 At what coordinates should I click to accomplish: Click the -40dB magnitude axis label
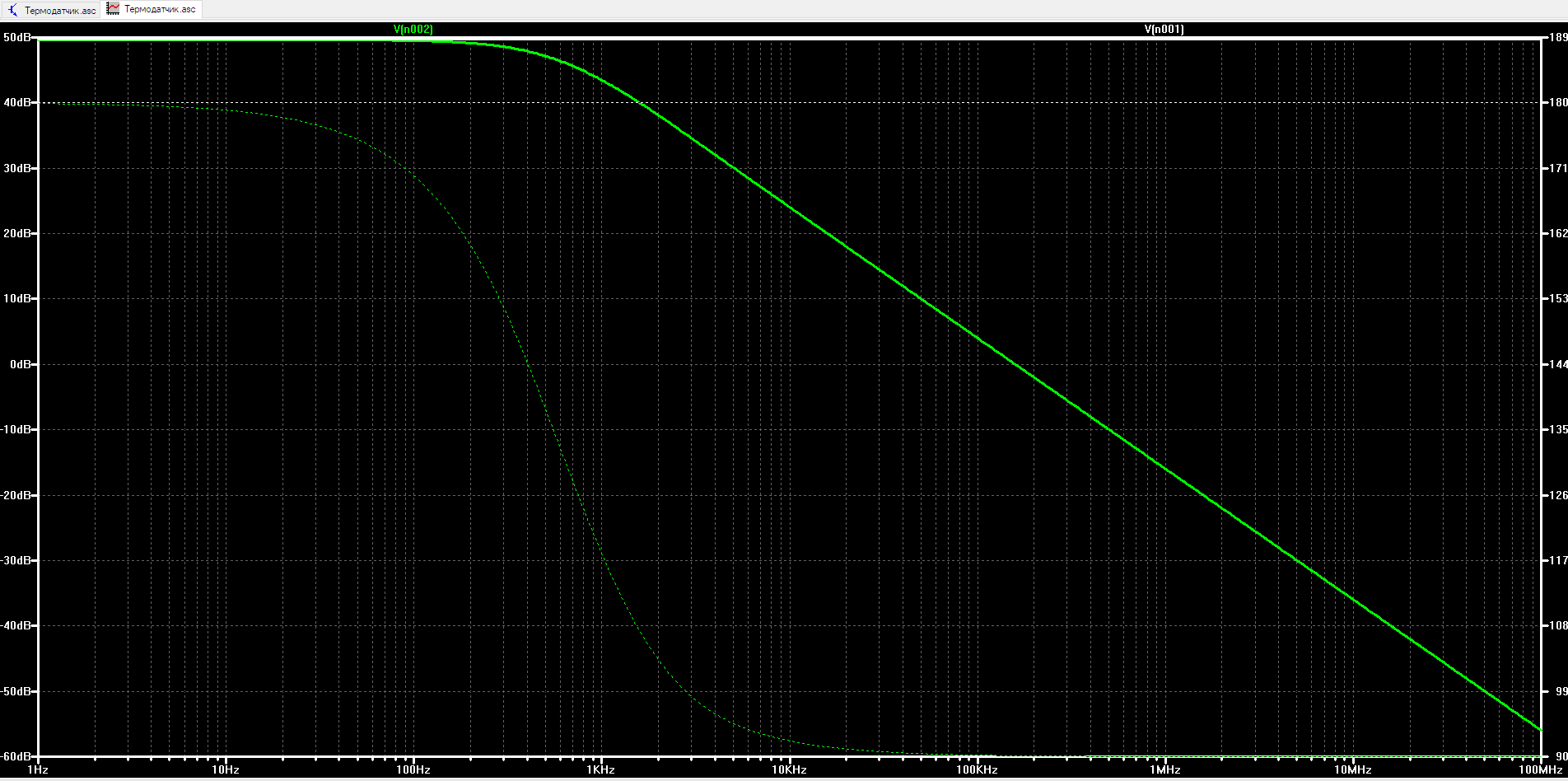pyautogui.click(x=16, y=625)
